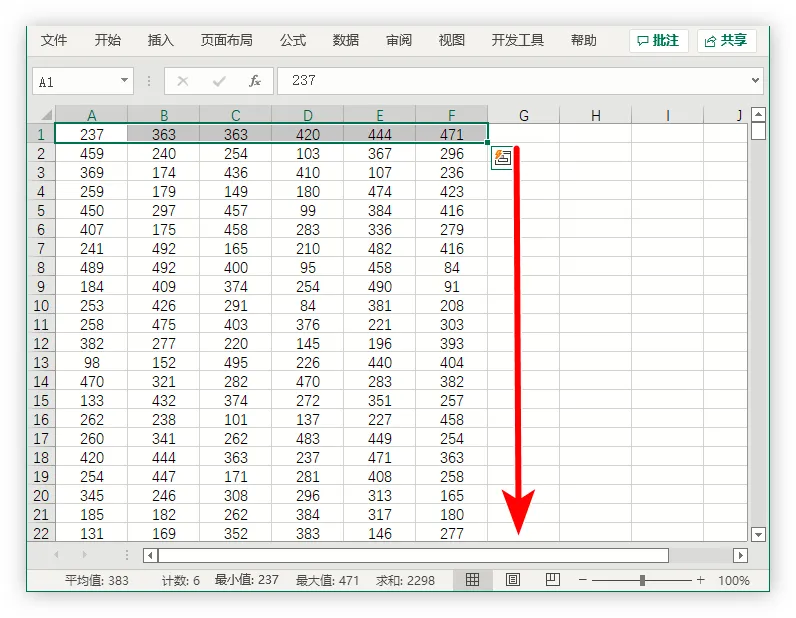Click the 求和: 2298 status entry
Image resolution: width=796 pixels, height=618 pixels.
pos(406,580)
